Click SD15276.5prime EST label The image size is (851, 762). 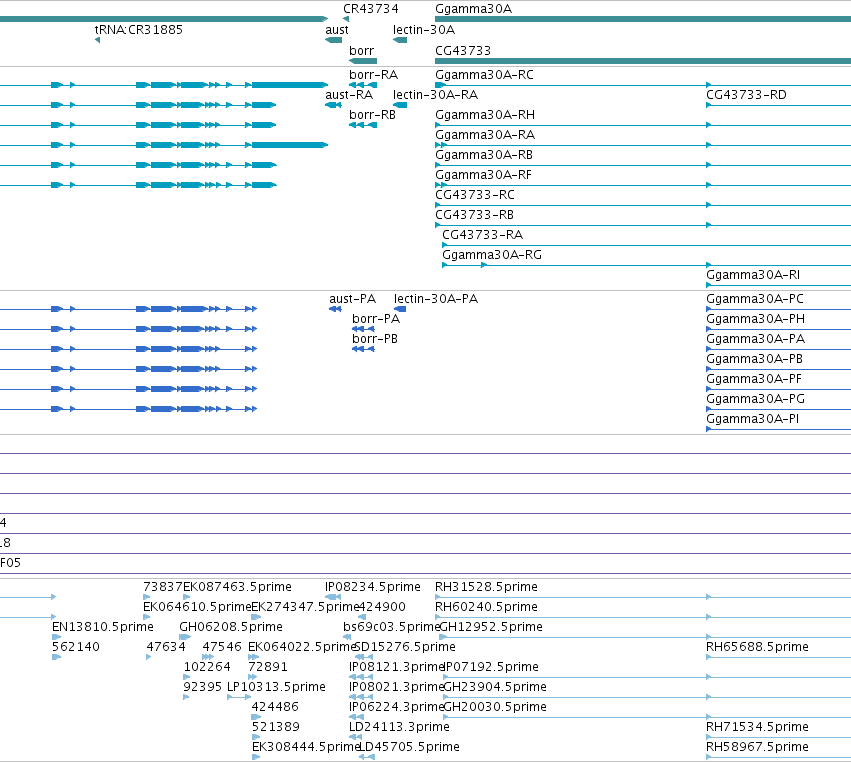405,647
